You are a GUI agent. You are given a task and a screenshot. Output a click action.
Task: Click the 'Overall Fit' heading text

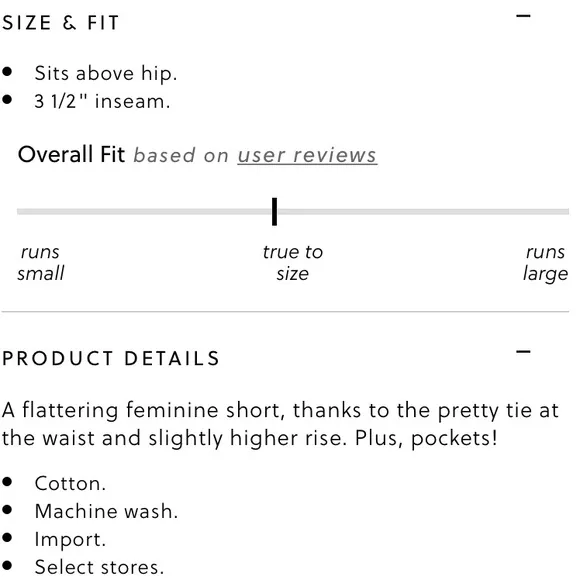[x=71, y=154]
